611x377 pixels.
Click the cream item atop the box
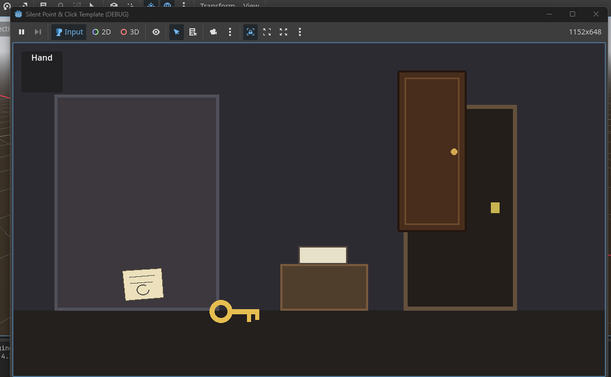[323, 255]
